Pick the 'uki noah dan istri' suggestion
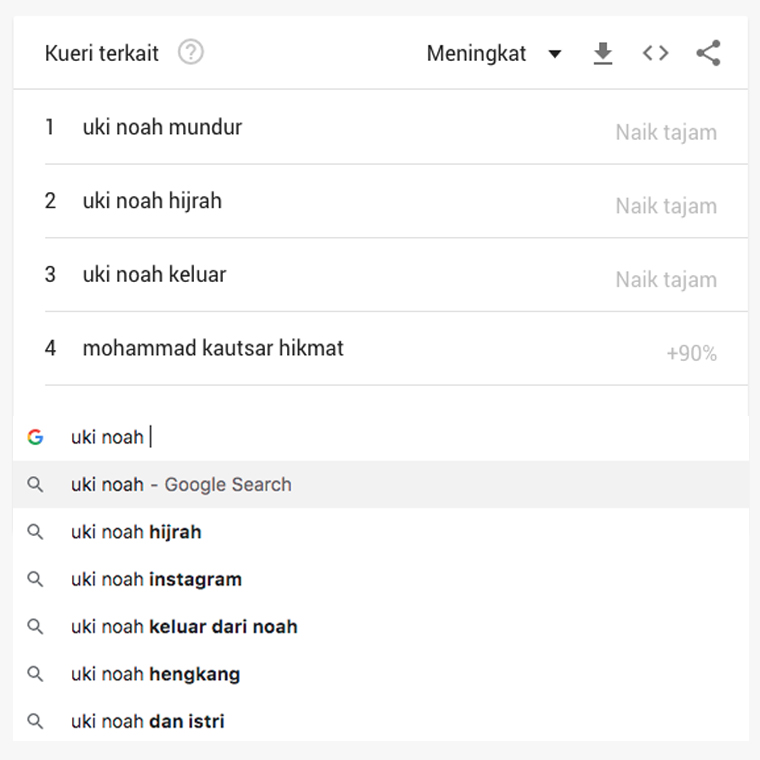Image resolution: width=760 pixels, height=760 pixels. (x=147, y=721)
